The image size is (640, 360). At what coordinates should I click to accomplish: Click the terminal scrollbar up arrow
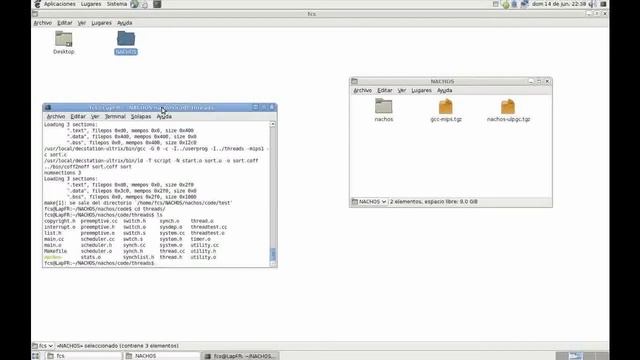click(273, 124)
